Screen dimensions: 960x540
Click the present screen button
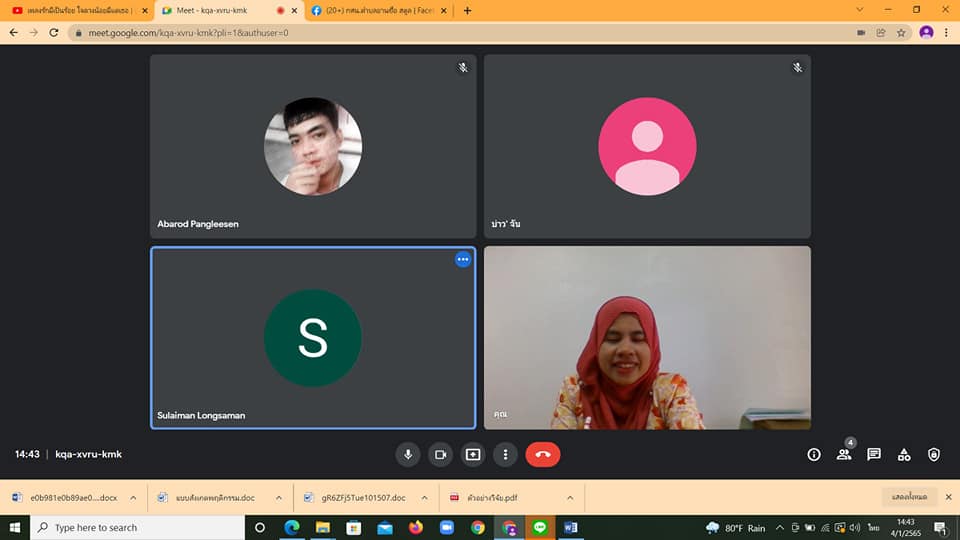[x=473, y=454]
